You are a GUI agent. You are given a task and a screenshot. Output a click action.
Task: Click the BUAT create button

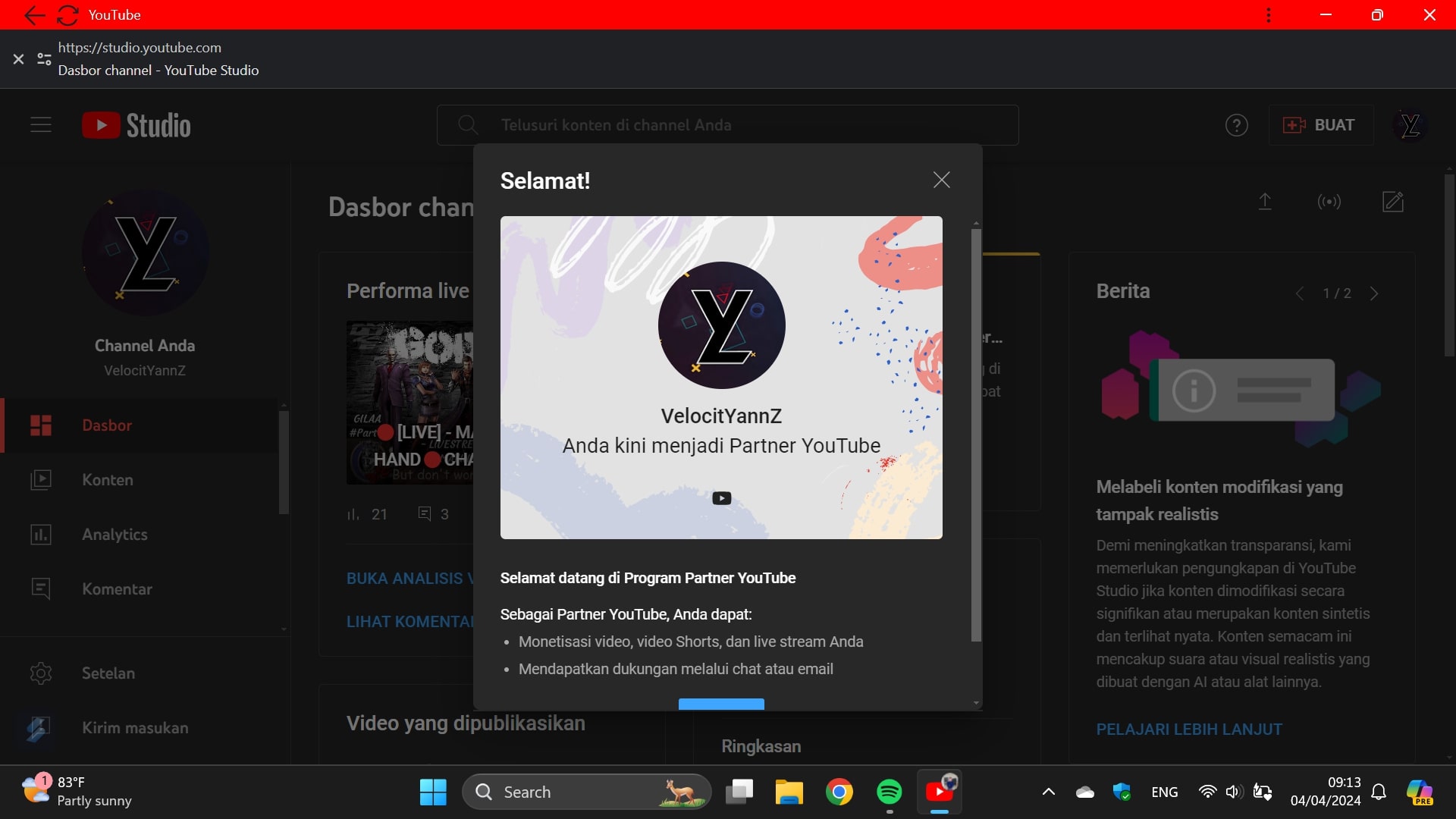[x=1320, y=125]
